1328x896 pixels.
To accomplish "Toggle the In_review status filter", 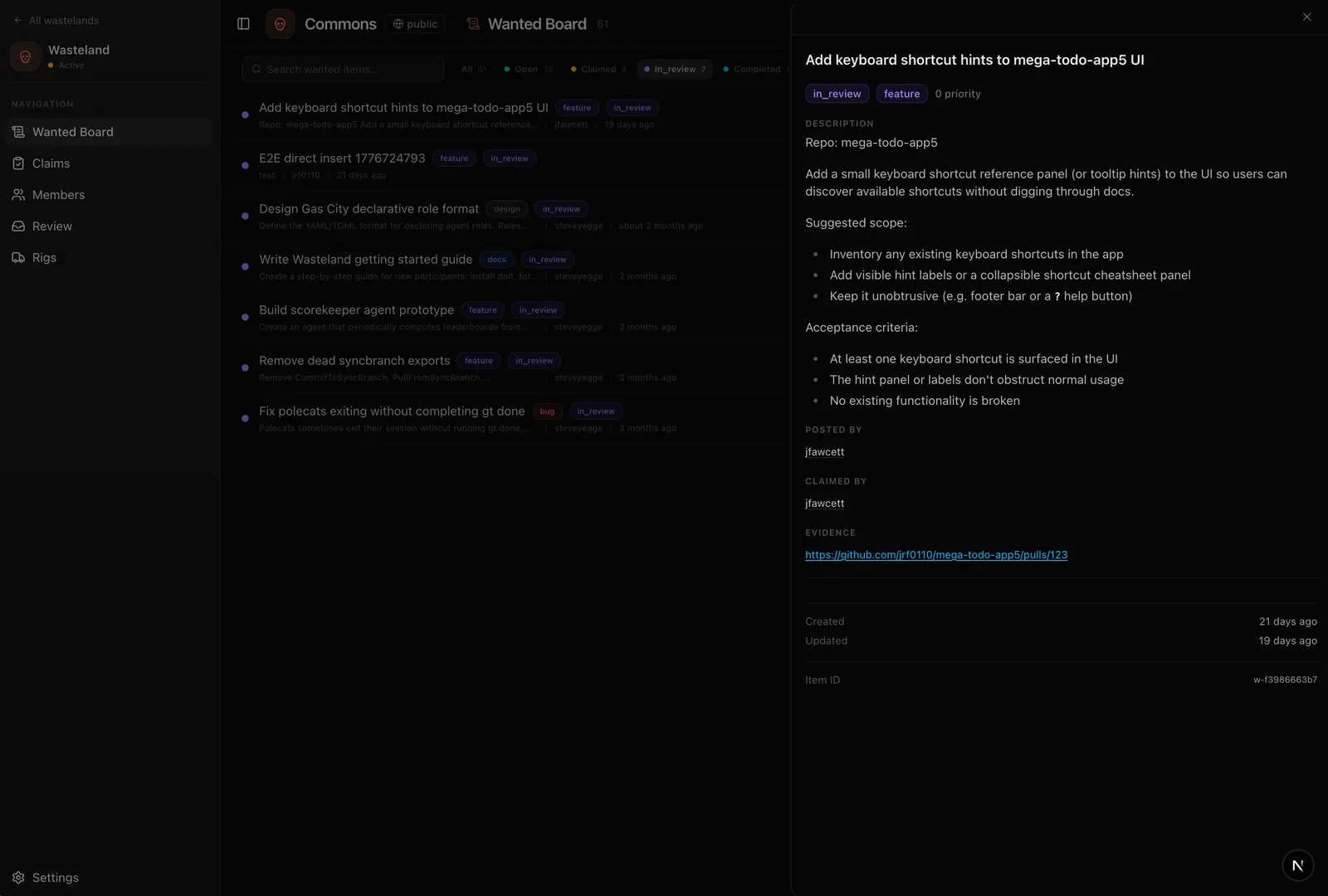I will (675, 70).
